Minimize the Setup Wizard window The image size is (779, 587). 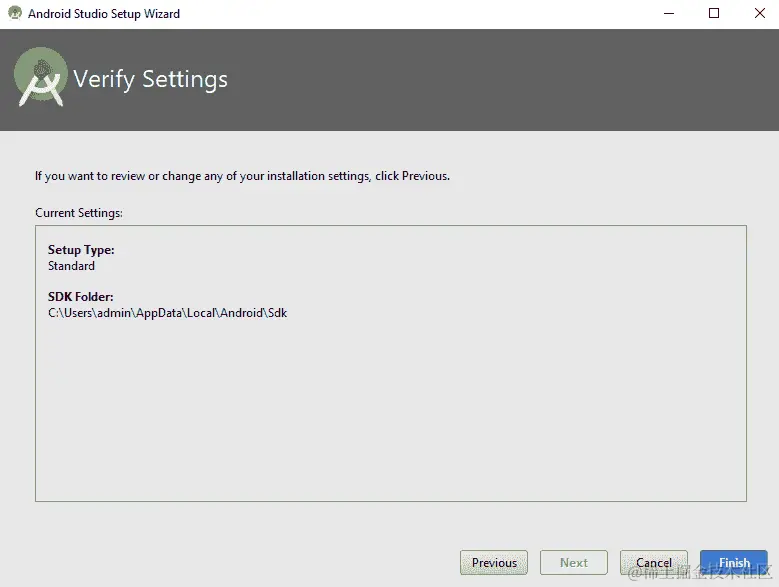tap(669, 13)
